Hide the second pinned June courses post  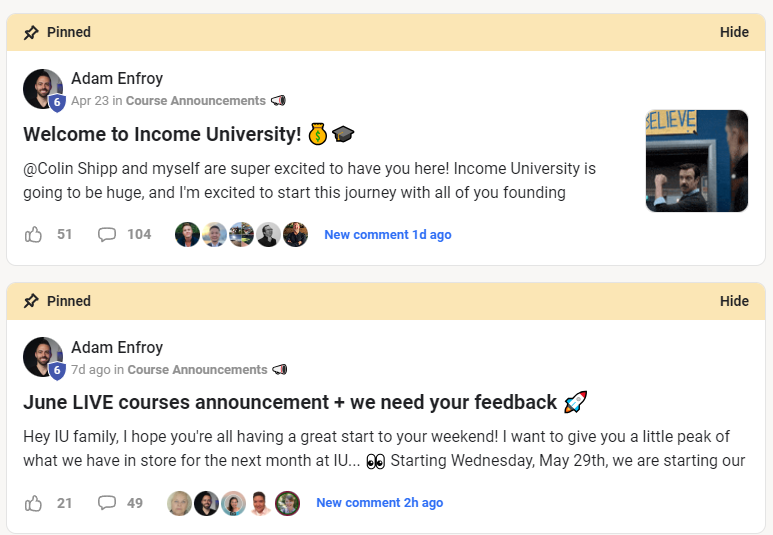point(734,301)
